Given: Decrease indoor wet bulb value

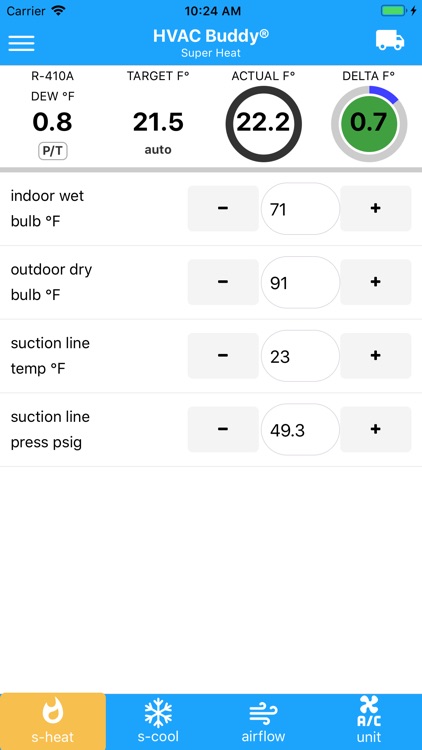Looking at the screenshot, I should [223, 209].
